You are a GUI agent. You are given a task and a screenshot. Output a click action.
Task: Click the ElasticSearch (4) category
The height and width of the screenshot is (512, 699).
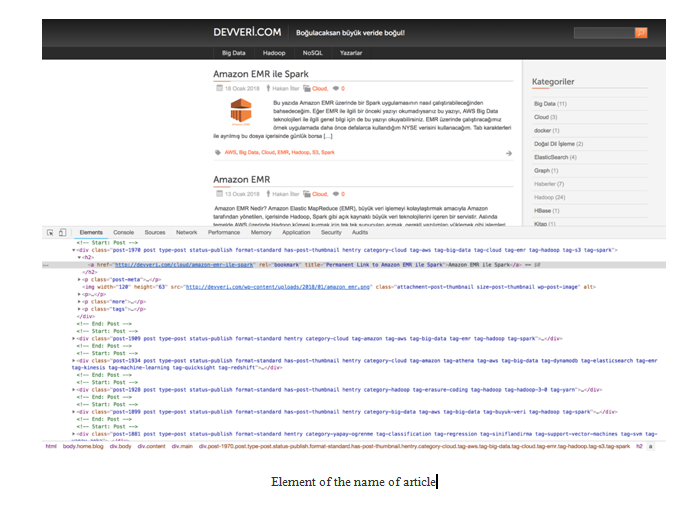[555, 157]
